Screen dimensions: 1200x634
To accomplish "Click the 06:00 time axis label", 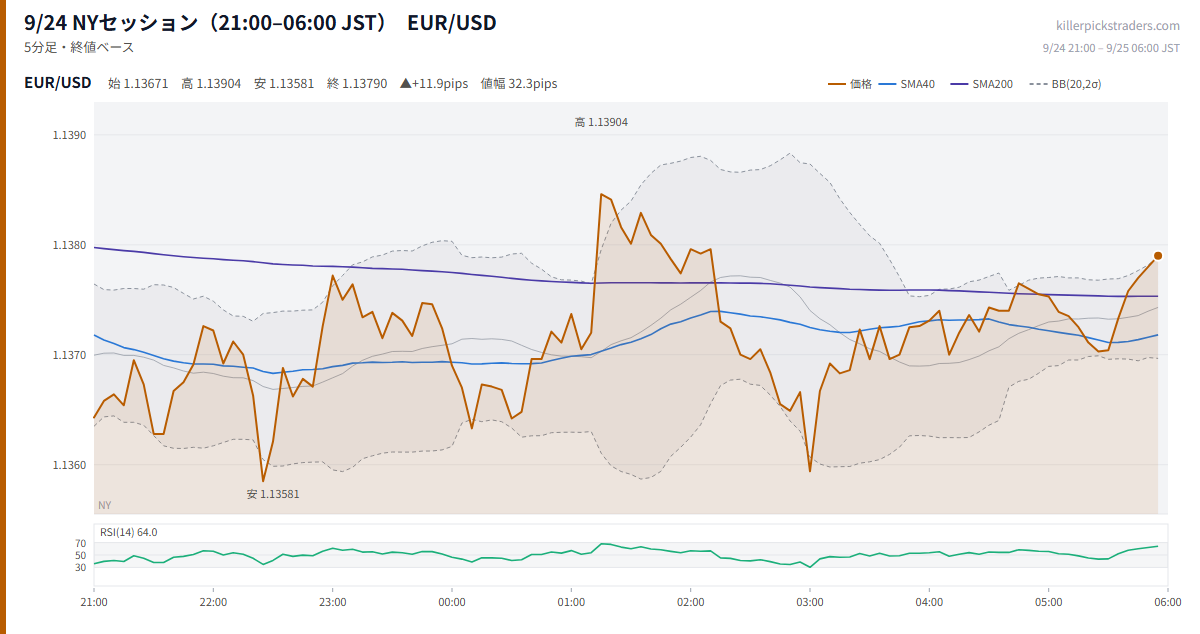I will [1168, 602].
